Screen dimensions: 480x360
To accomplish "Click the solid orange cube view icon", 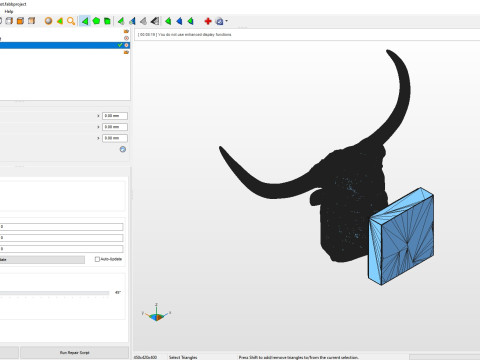I will tap(20, 21).
